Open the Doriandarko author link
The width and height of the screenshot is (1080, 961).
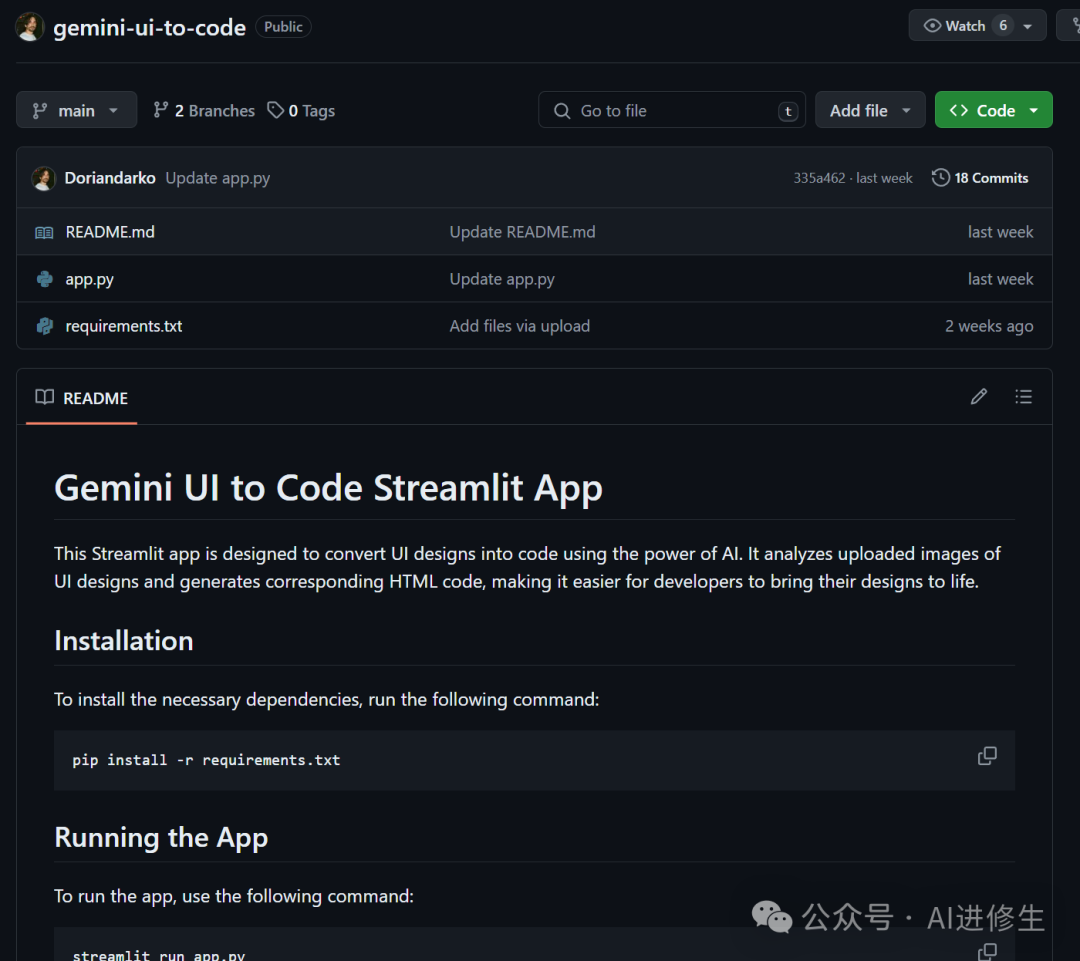click(x=110, y=178)
